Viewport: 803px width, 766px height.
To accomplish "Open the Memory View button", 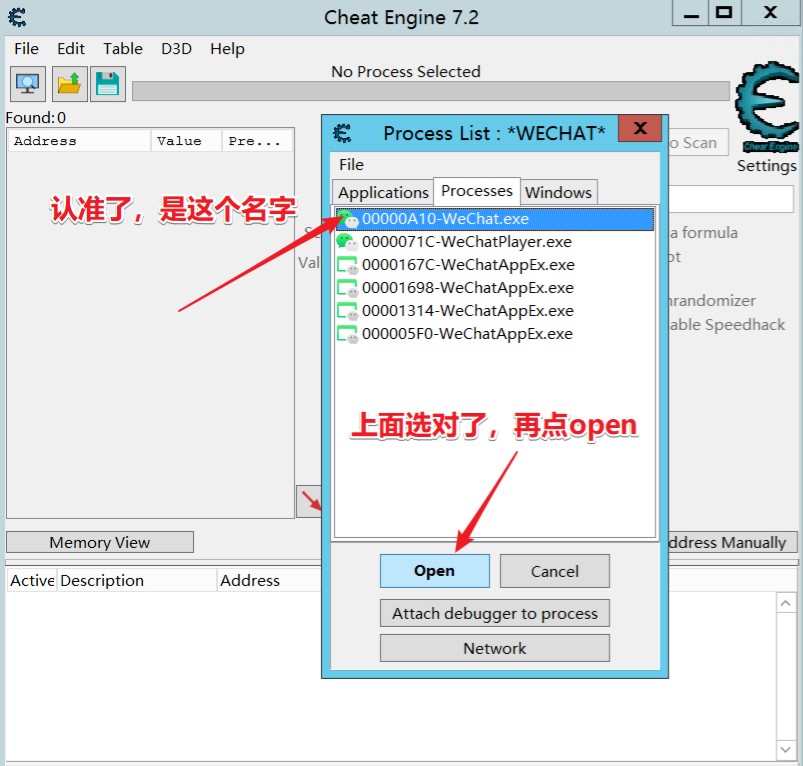I will coord(99,542).
